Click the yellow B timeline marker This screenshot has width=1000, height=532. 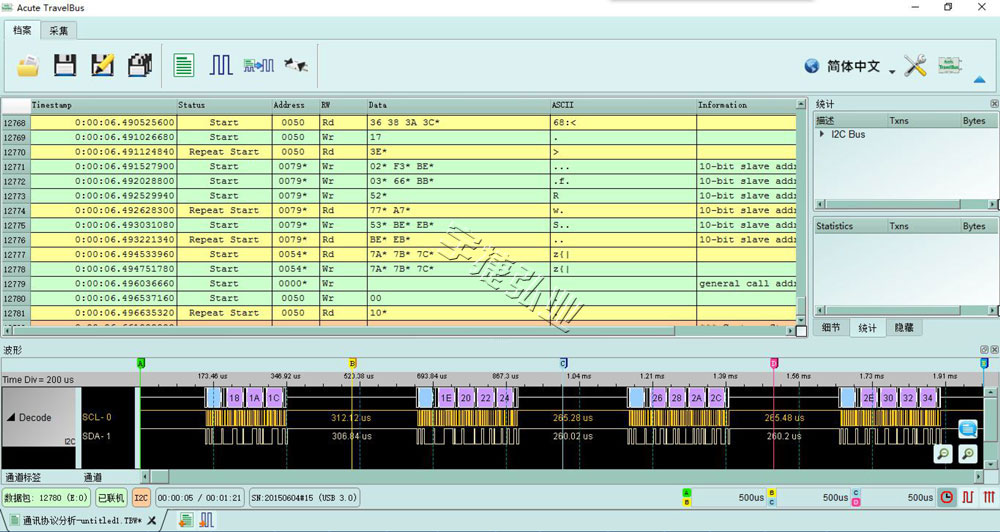click(x=352, y=363)
